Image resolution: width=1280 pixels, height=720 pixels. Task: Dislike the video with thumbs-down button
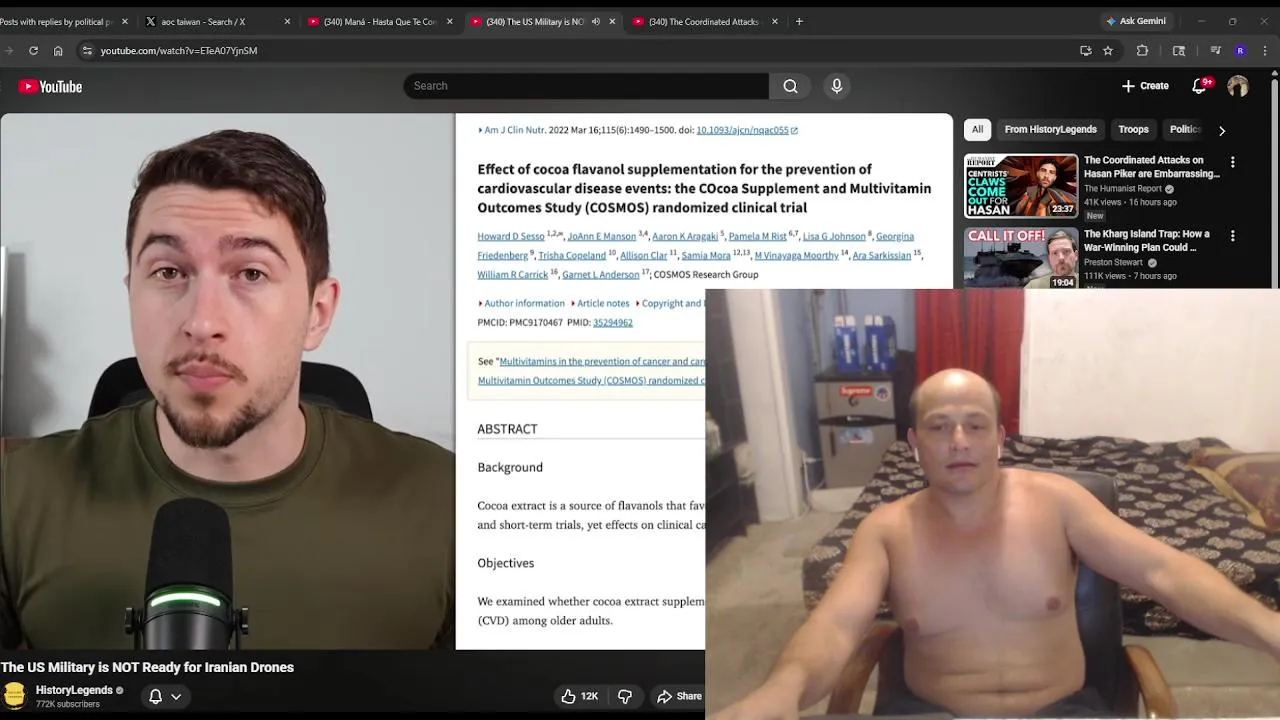point(624,696)
